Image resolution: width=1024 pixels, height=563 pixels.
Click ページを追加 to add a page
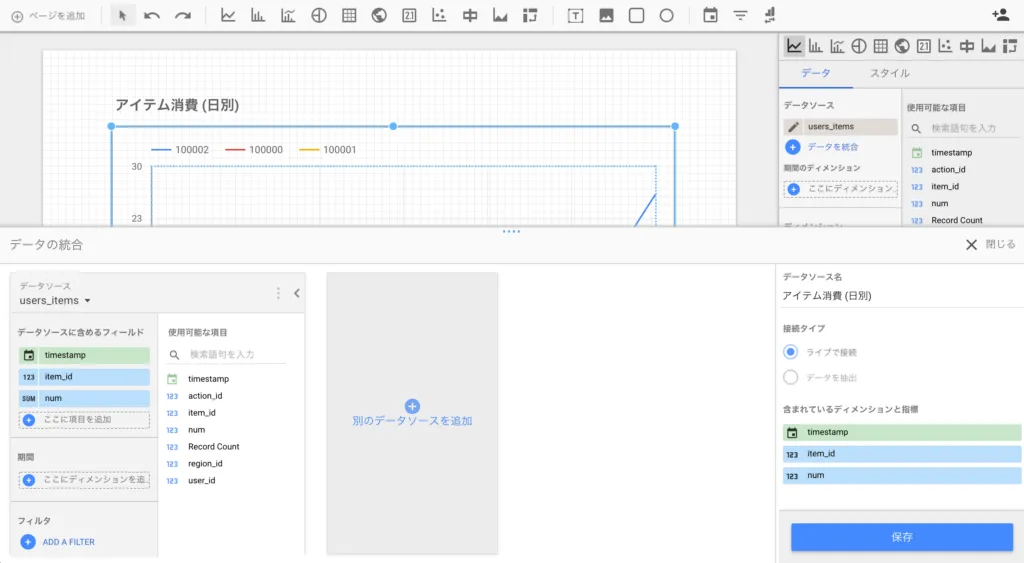click(x=48, y=16)
